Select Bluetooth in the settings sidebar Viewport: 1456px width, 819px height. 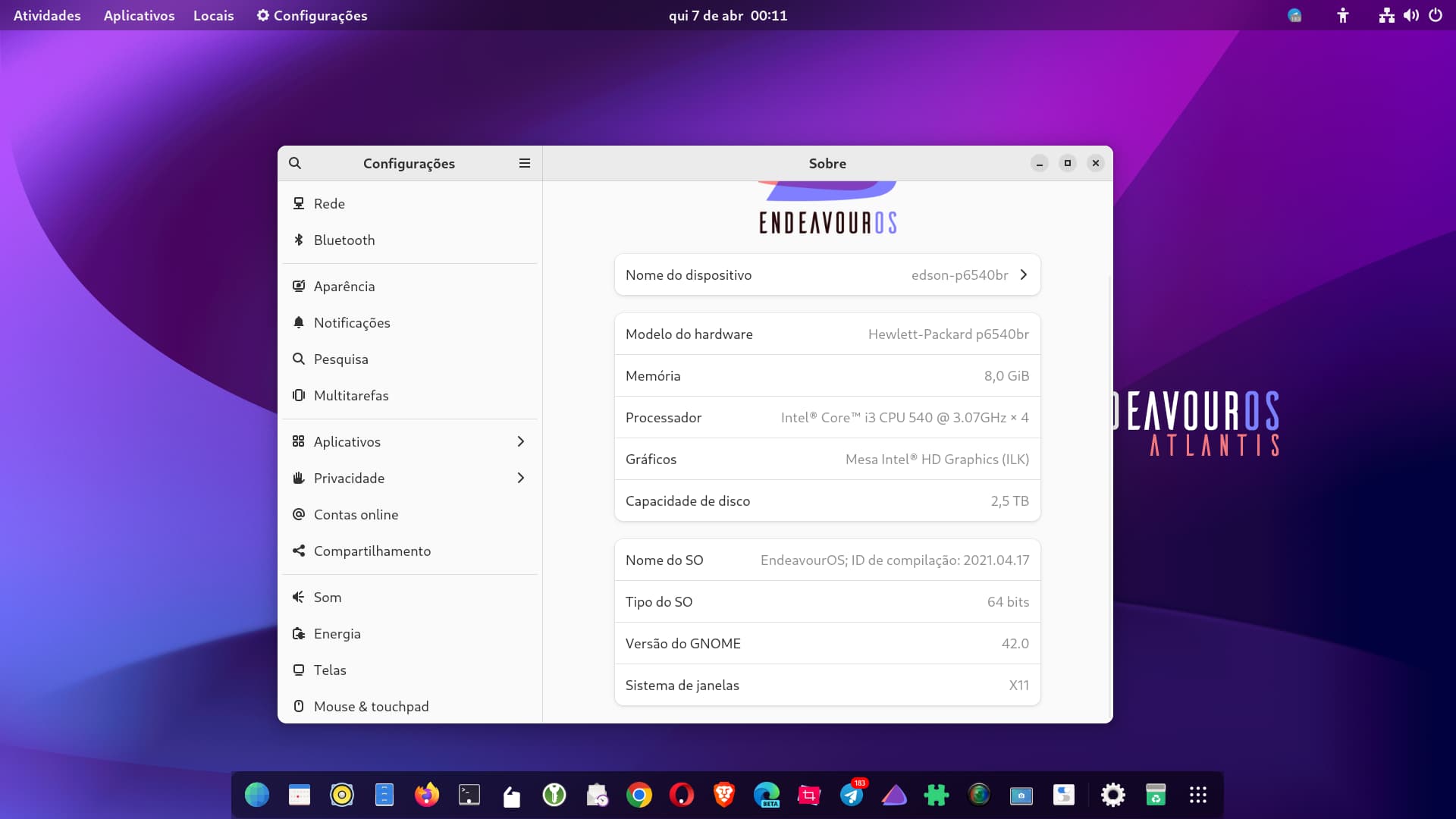[x=409, y=240]
